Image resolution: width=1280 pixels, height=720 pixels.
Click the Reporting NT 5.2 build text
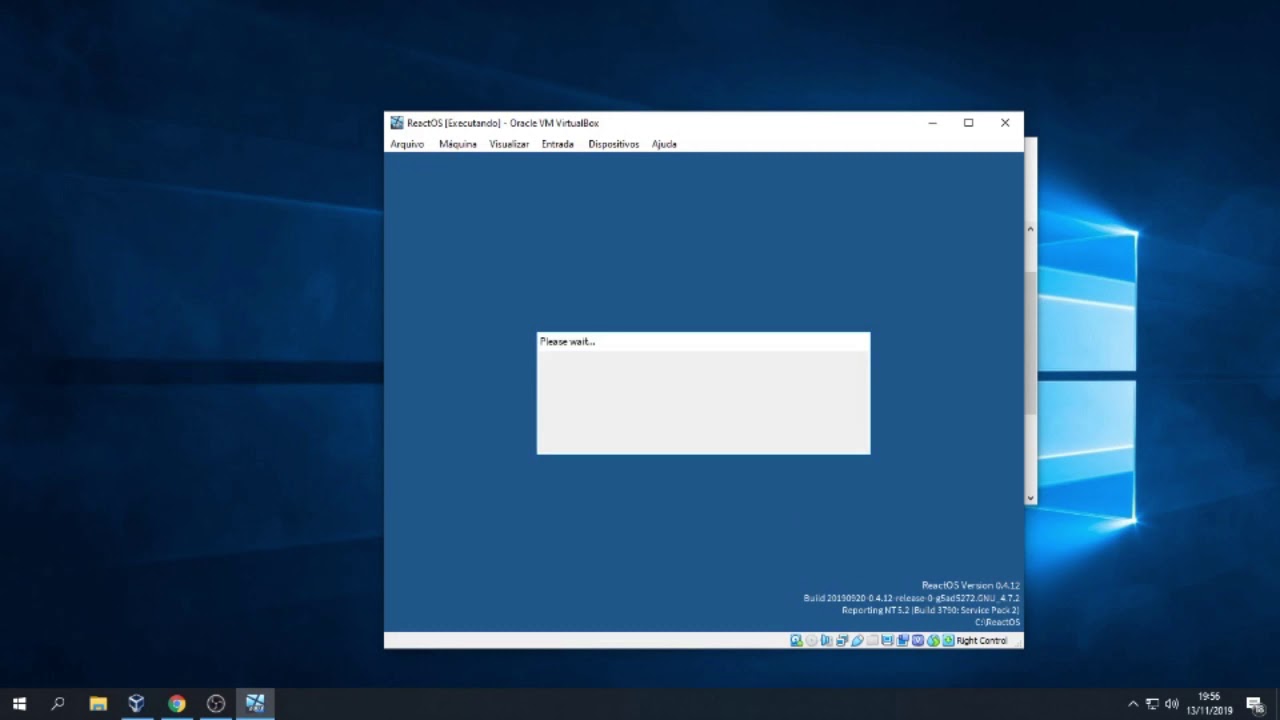[x=930, y=610]
